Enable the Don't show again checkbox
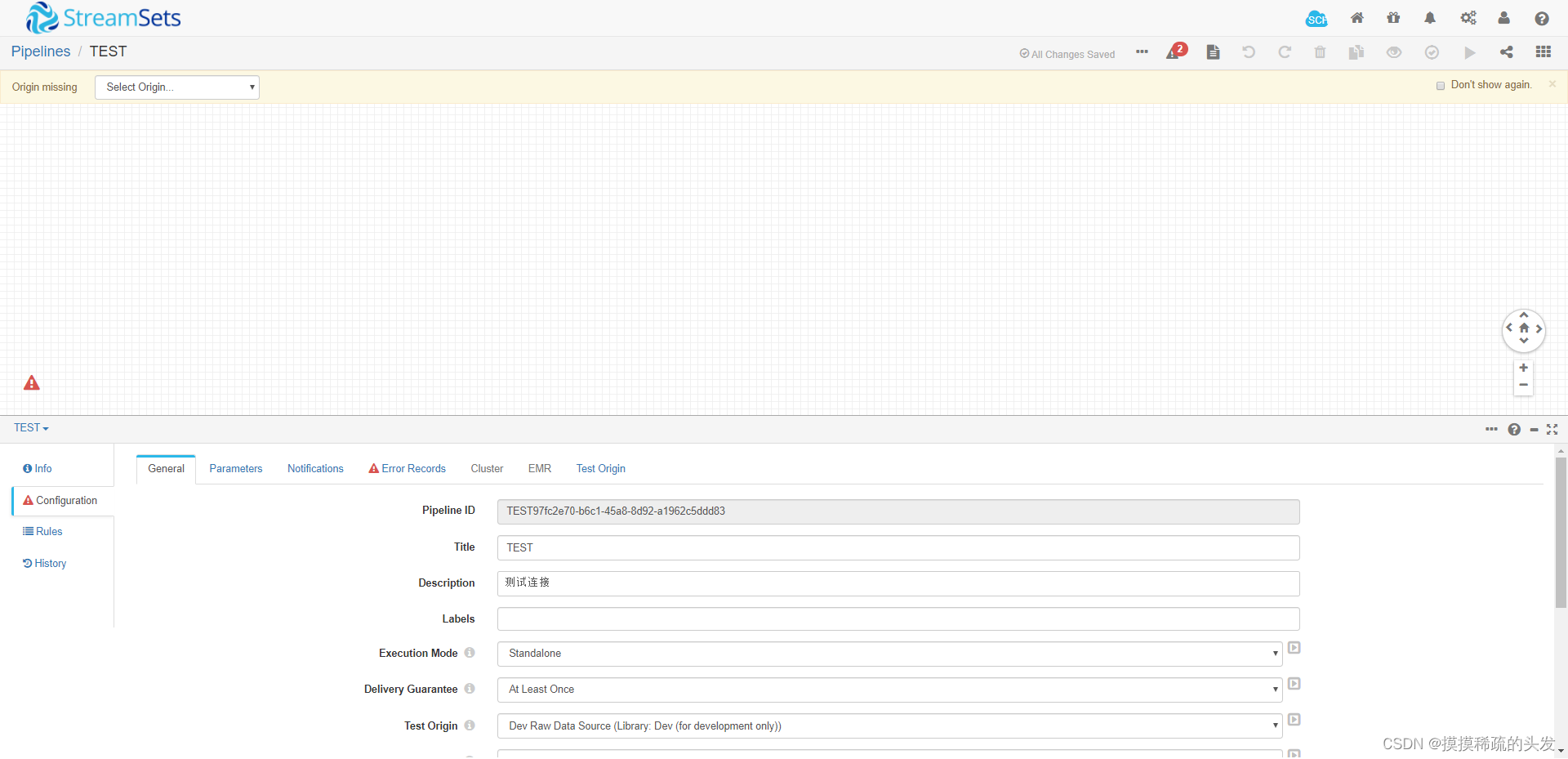This screenshot has width=1568, height=759. click(1441, 85)
